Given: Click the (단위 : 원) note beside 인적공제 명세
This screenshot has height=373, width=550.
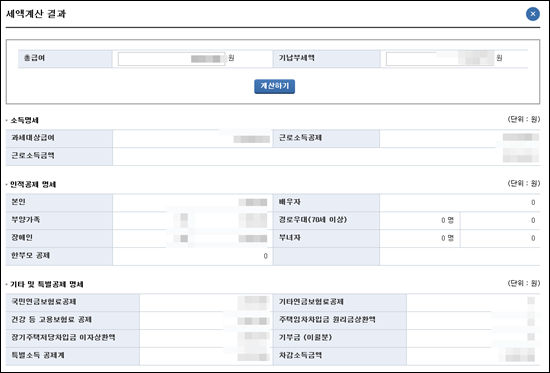Looking at the screenshot, I should click(524, 184).
